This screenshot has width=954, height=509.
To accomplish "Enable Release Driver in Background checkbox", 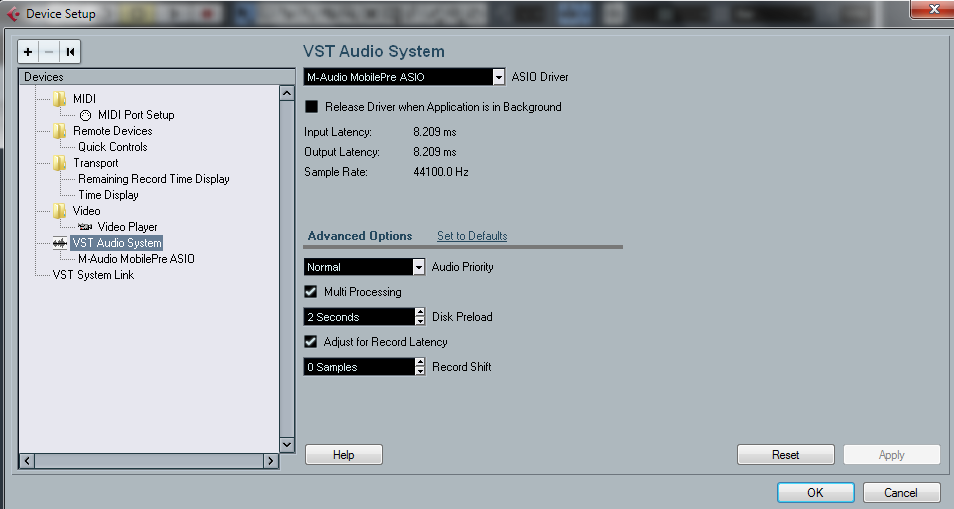I will [311, 107].
